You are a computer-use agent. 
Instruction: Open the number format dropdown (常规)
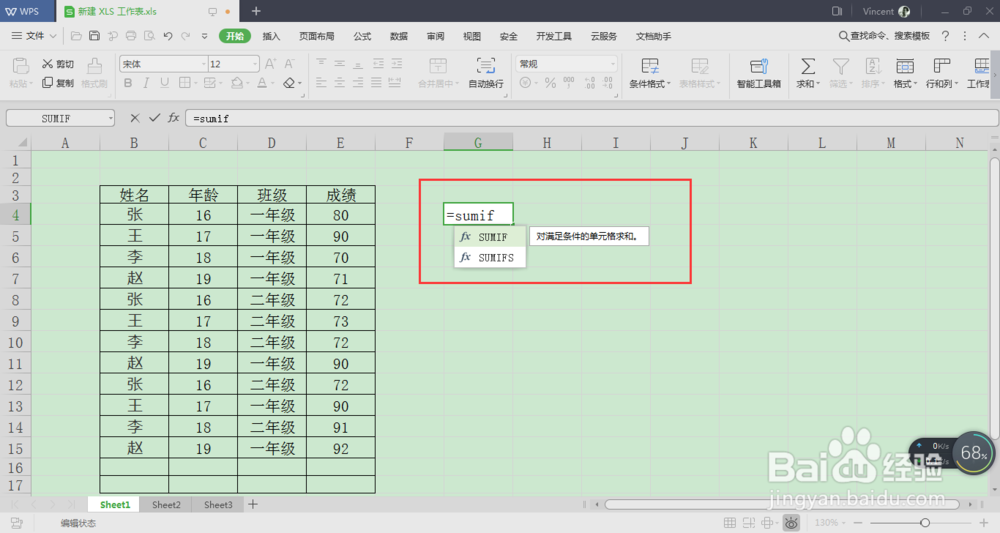click(613, 64)
